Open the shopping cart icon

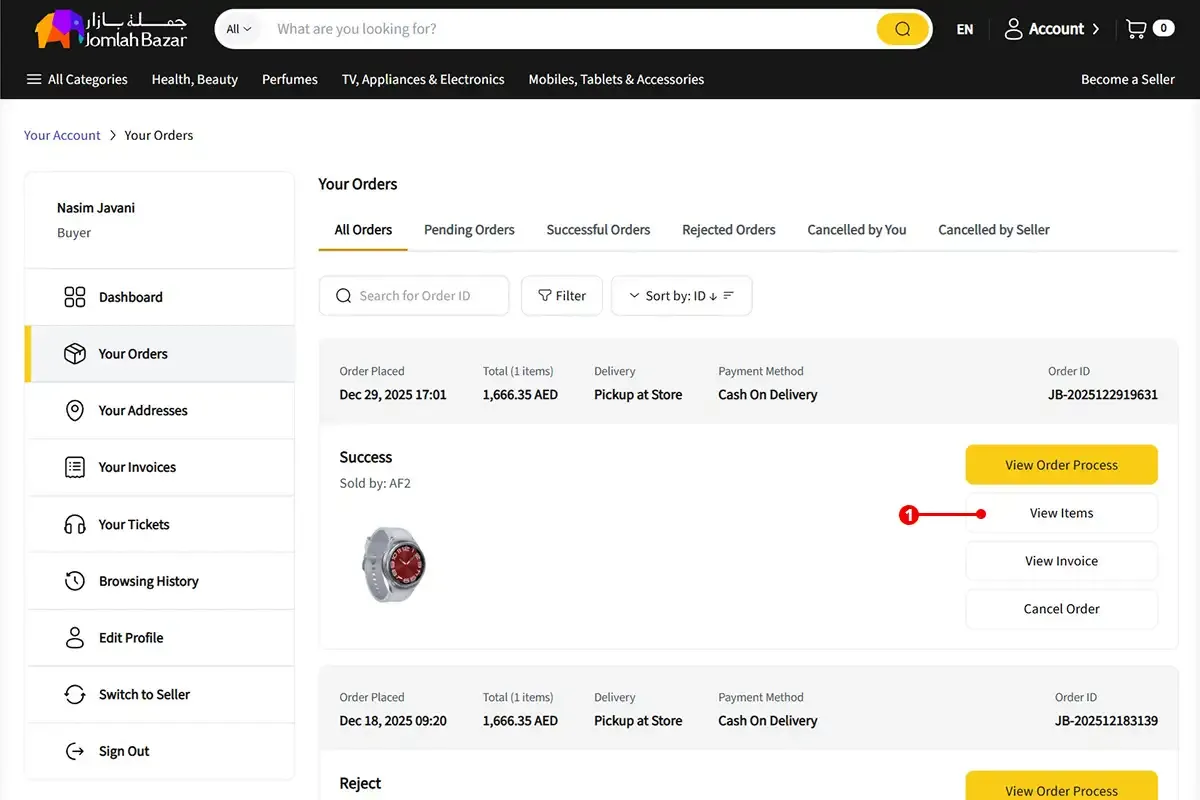click(1136, 29)
